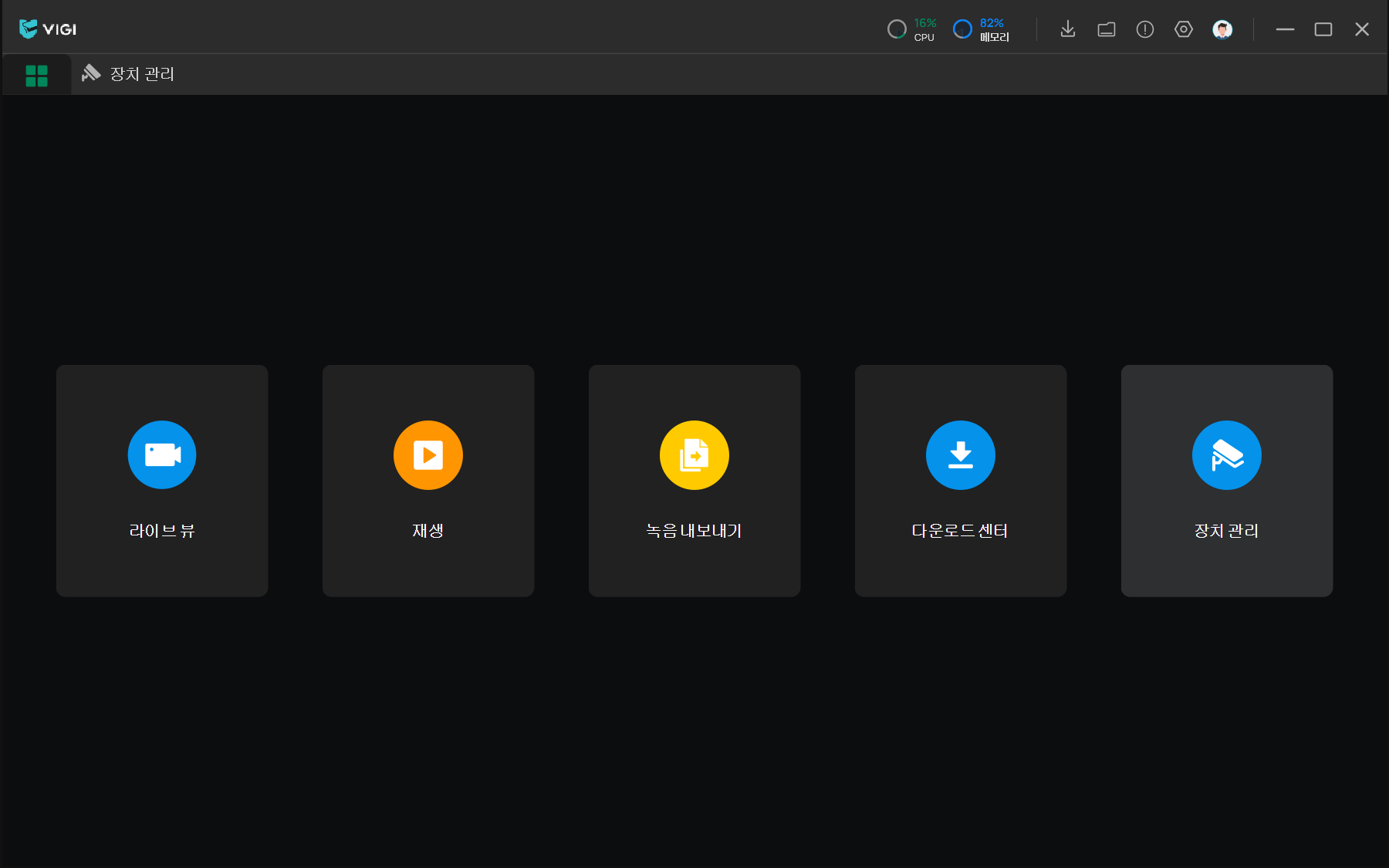
Task: Maximize the VIGI window
Action: click(x=1323, y=29)
